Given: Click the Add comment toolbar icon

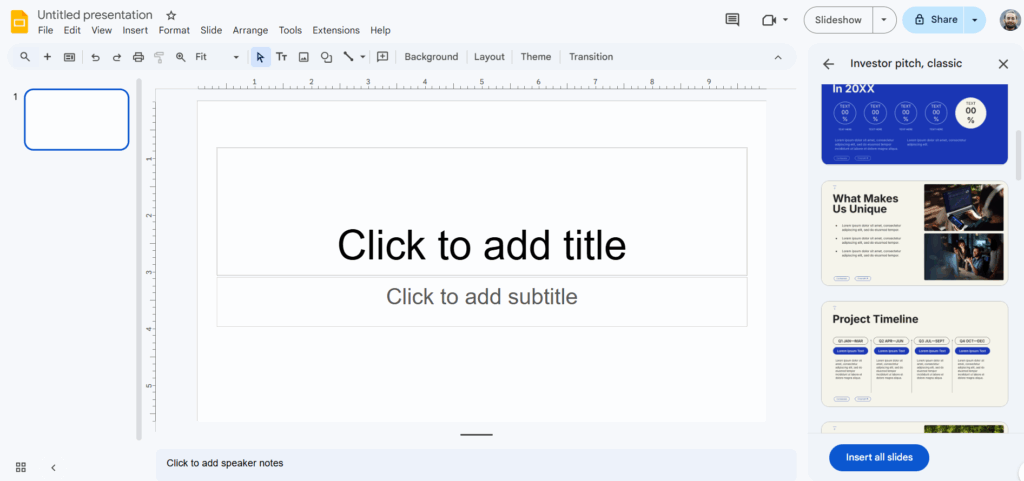Looking at the screenshot, I should tap(382, 57).
